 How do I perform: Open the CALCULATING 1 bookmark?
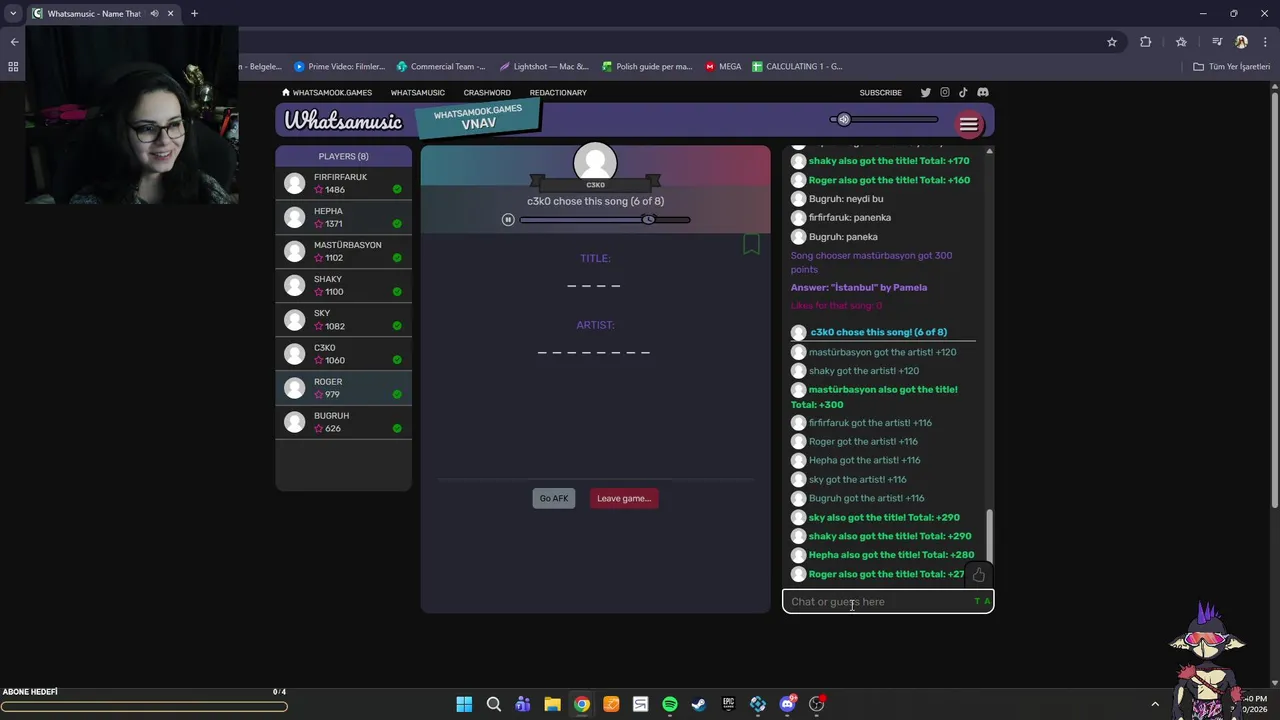[x=798, y=67]
